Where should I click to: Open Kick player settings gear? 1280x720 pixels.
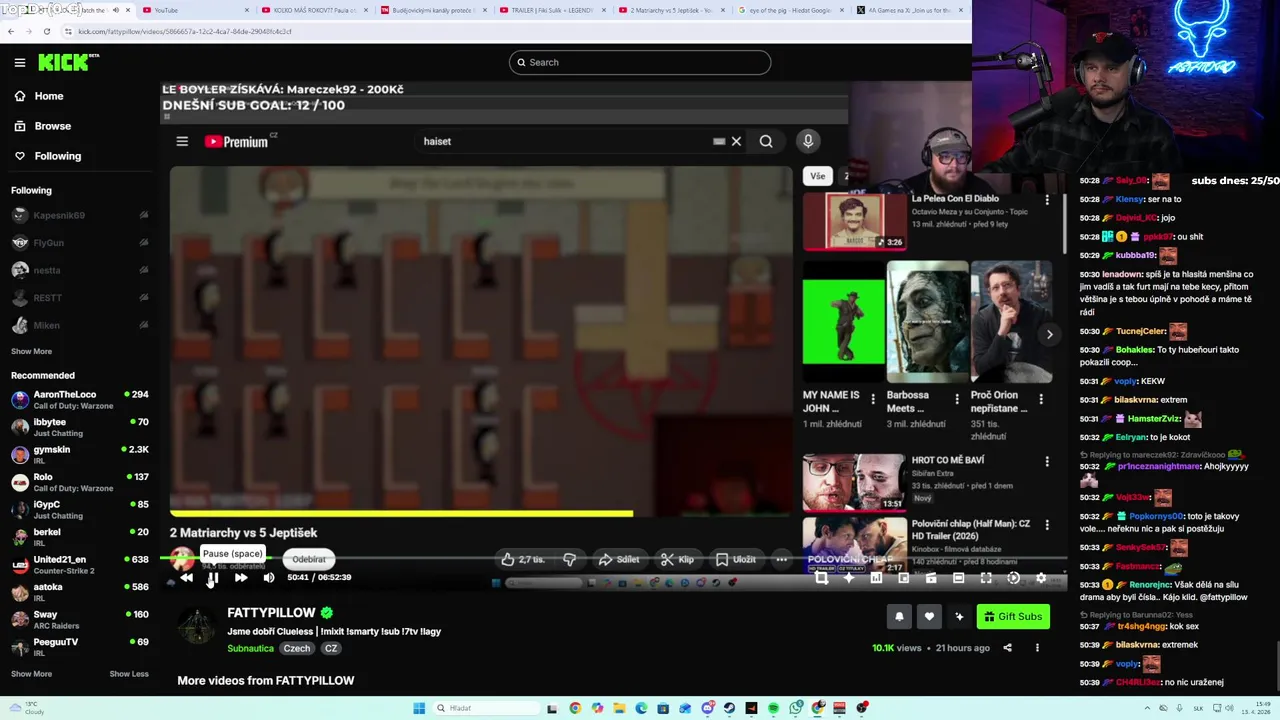[x=1041, y=578]
